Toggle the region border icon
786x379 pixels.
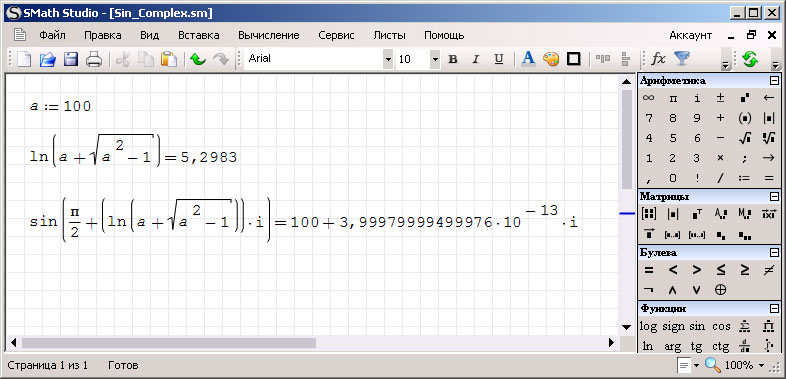point(573,59)
